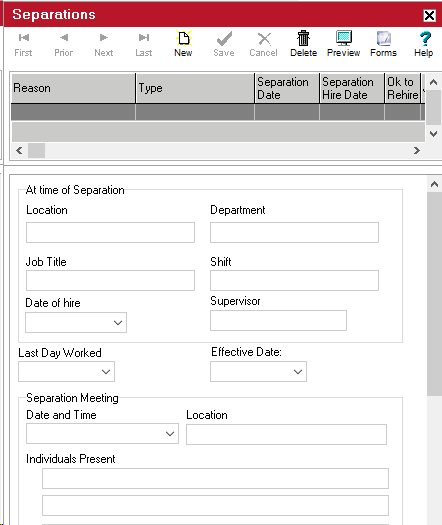The width and height of the screenshot is (442, 525).
Task: Open the Last Day Worked date dropdown
Action: coord(106,372)
